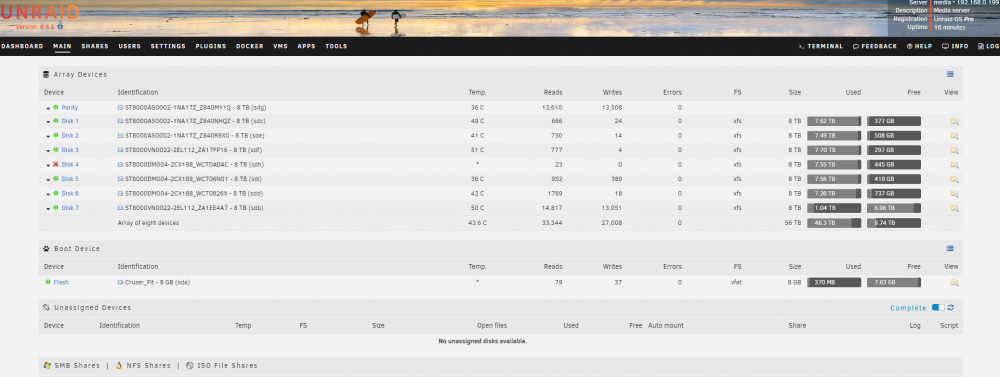1000x377 pixels.
Task: Toggle the Unassigned Devices Complete switch
Action: (x=938, y=307)
